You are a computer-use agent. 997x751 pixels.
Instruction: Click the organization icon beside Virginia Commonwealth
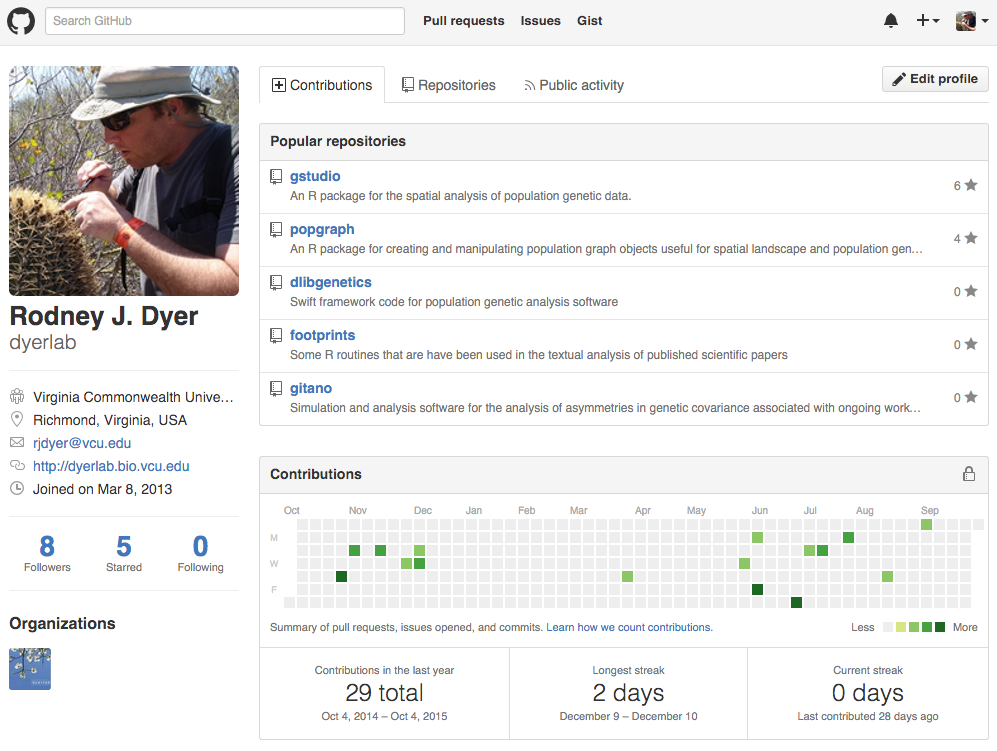pos(17,396)
